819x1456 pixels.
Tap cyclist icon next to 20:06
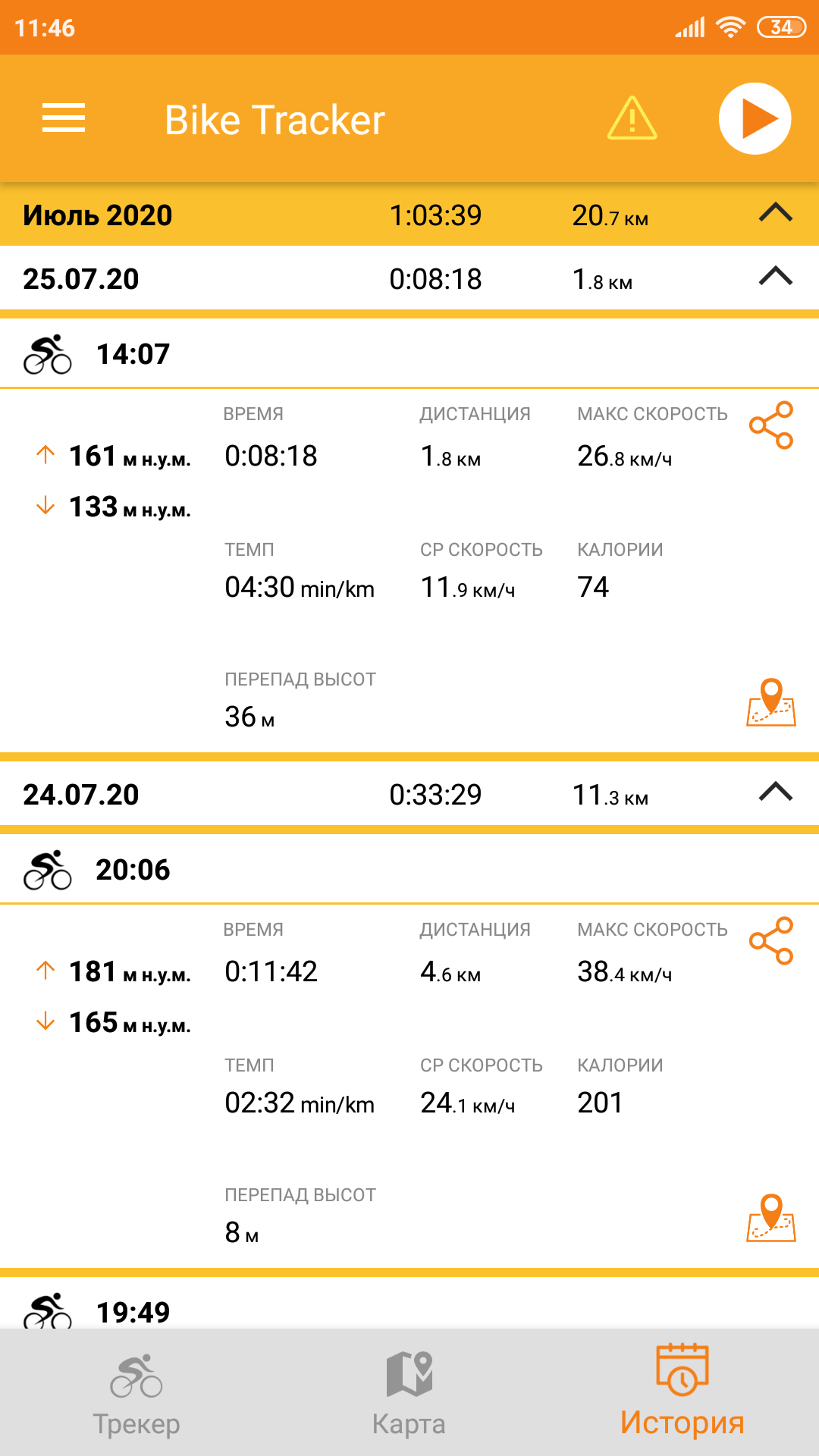point(47,870)
